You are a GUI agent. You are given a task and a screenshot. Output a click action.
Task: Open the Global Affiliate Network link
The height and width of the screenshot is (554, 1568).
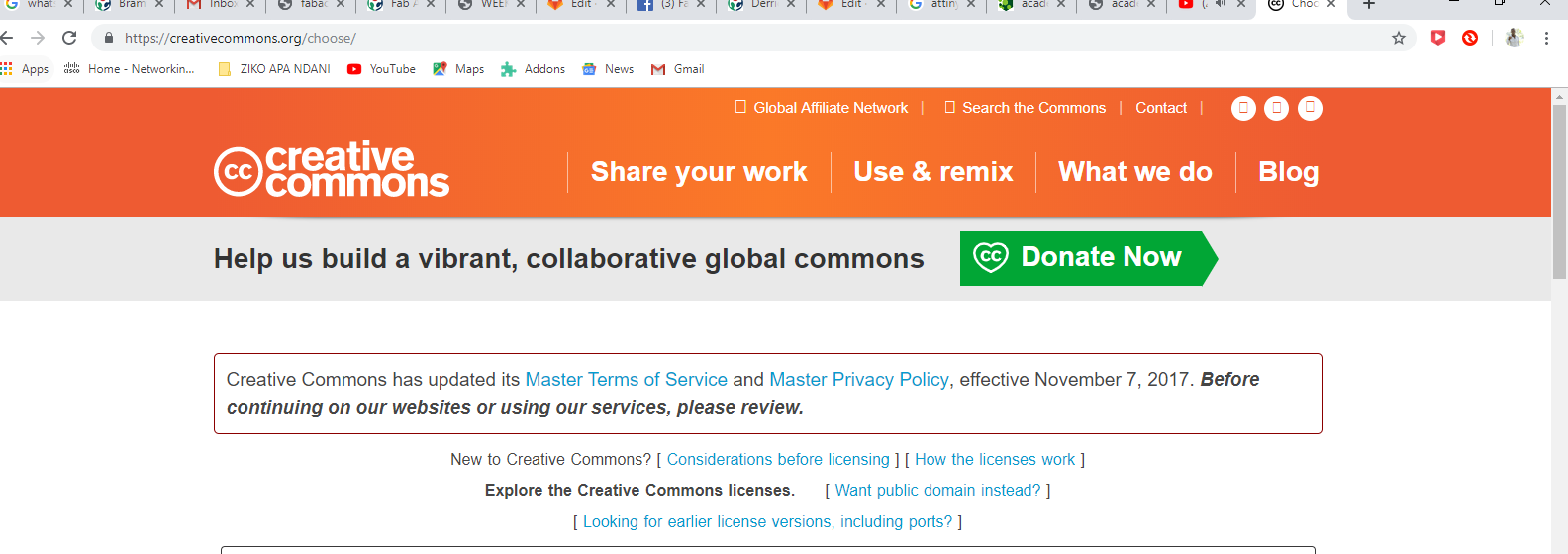[x=822, y=108]
